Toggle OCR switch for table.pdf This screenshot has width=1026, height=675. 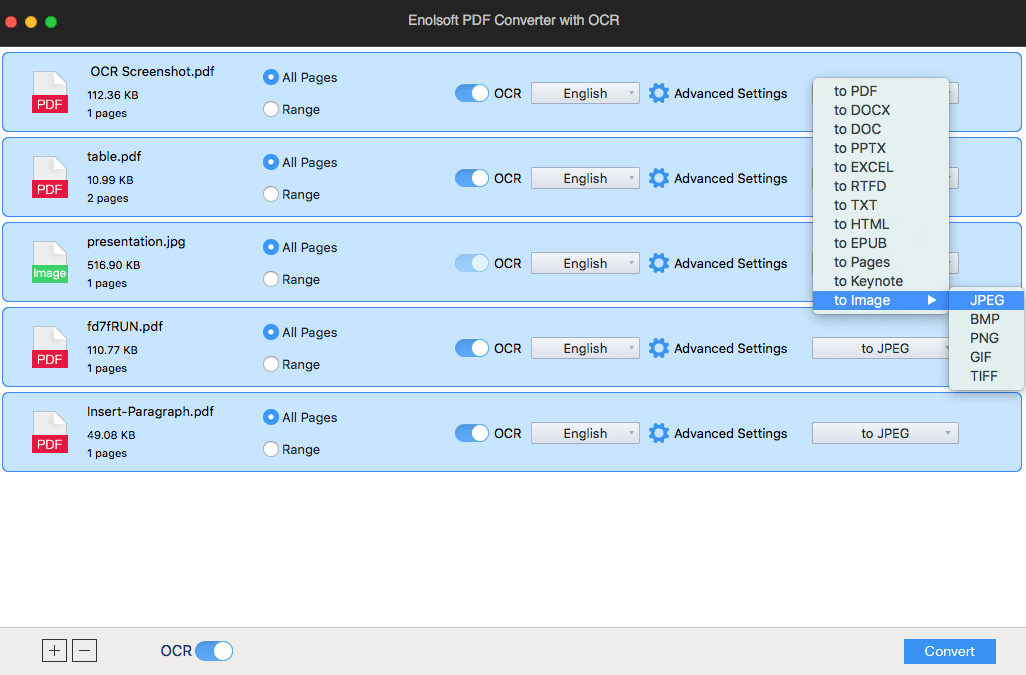click(x=472, y=178)
